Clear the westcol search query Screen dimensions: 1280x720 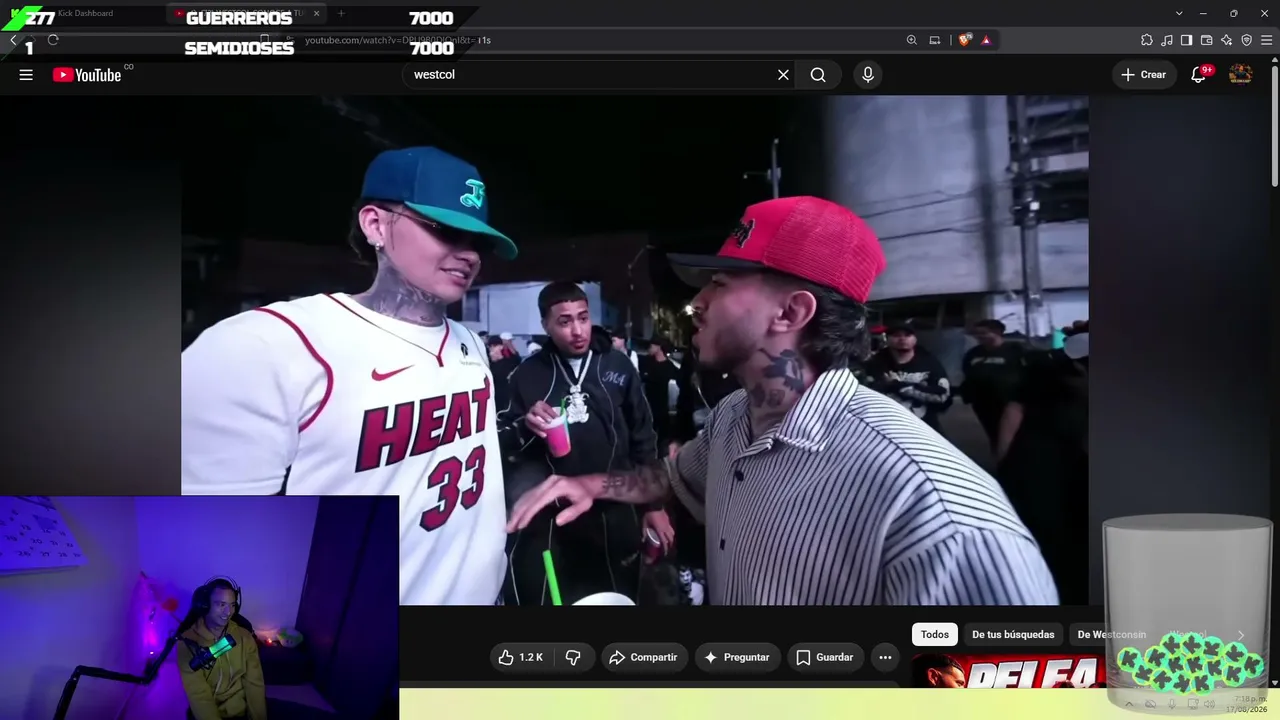click(783, 75)
